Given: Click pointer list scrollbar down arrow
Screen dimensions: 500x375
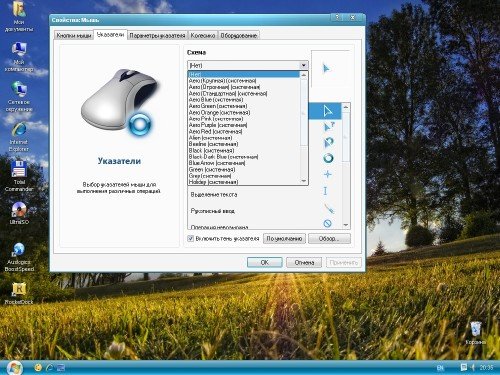Looking at the screenshot, I should pos(346,225).
